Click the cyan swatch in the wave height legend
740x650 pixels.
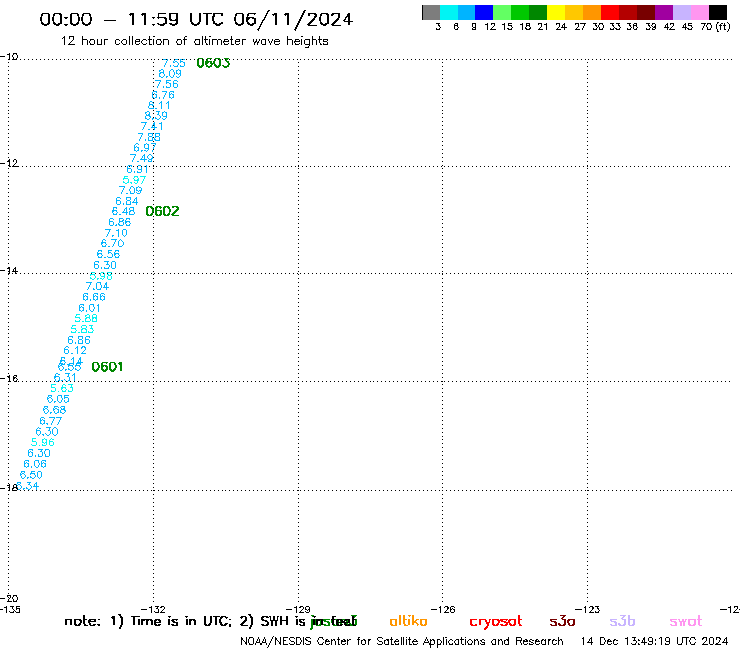pyautogui.click(x=449, y=12)
